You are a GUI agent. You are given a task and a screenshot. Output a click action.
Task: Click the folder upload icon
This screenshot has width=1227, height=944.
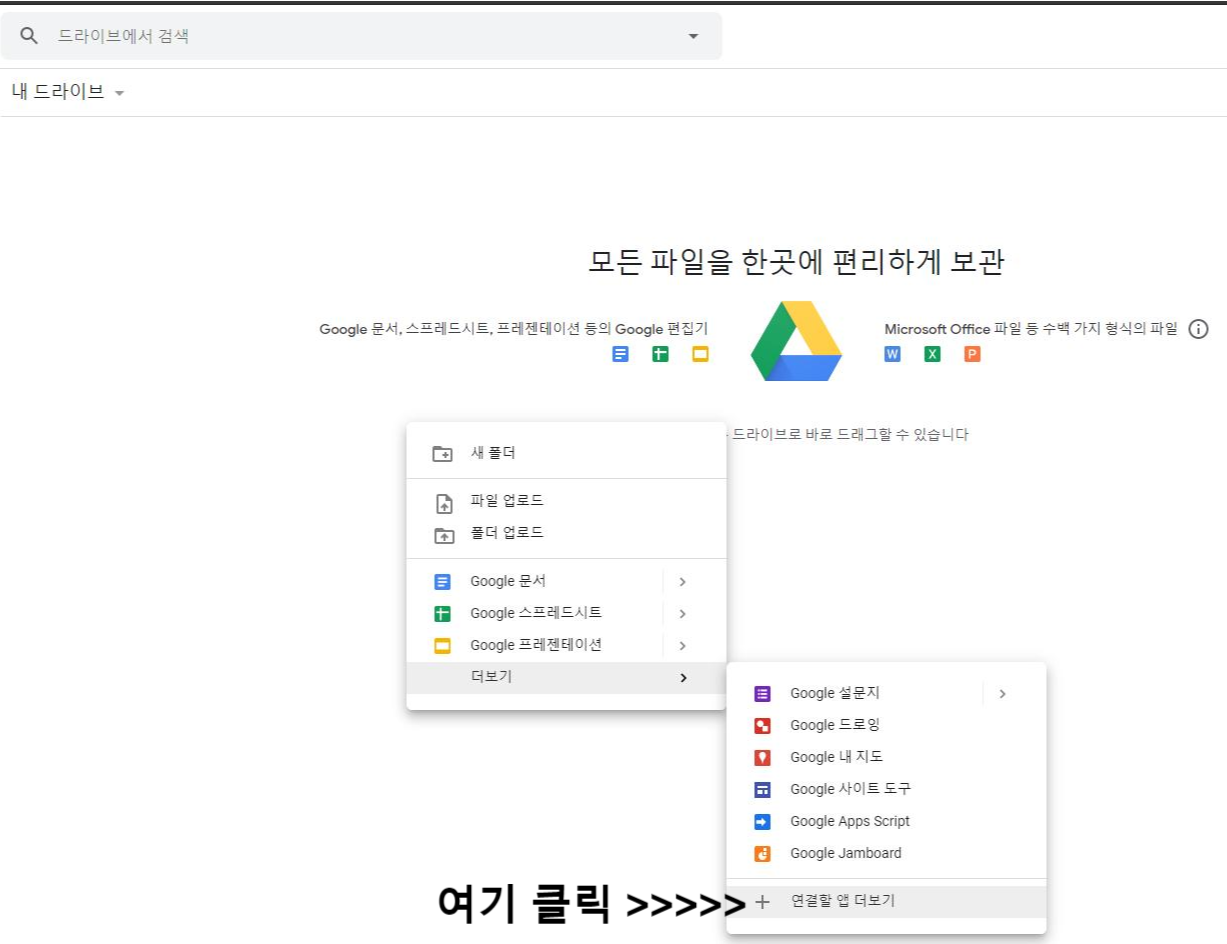(x=443, y=535)
